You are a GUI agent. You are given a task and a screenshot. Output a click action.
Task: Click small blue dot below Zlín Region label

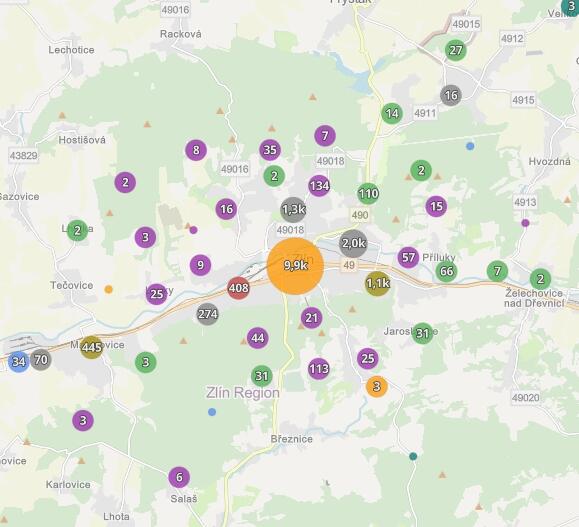[212, 412]
